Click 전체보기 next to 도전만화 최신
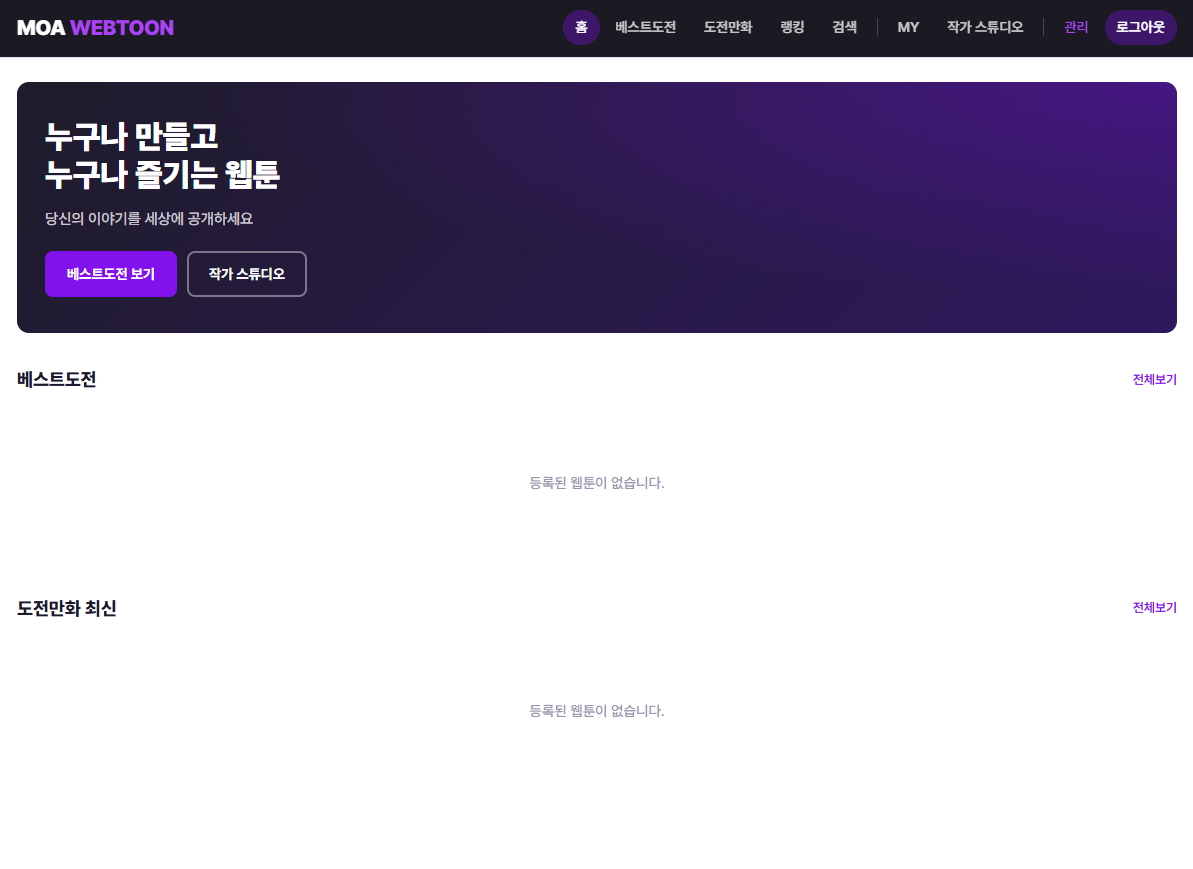Viewport: 1193px width, 869px height. pos(1154,607)
